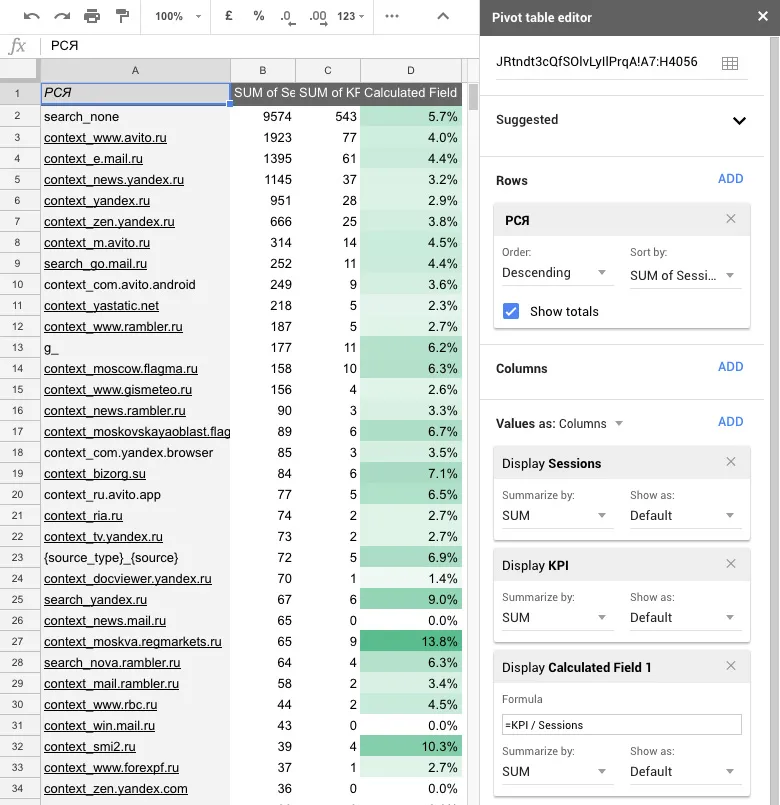This screenshot has height=805, width=780.
Task: Select the РСЯ header cell A1
Action: click(x=135, y=93)
